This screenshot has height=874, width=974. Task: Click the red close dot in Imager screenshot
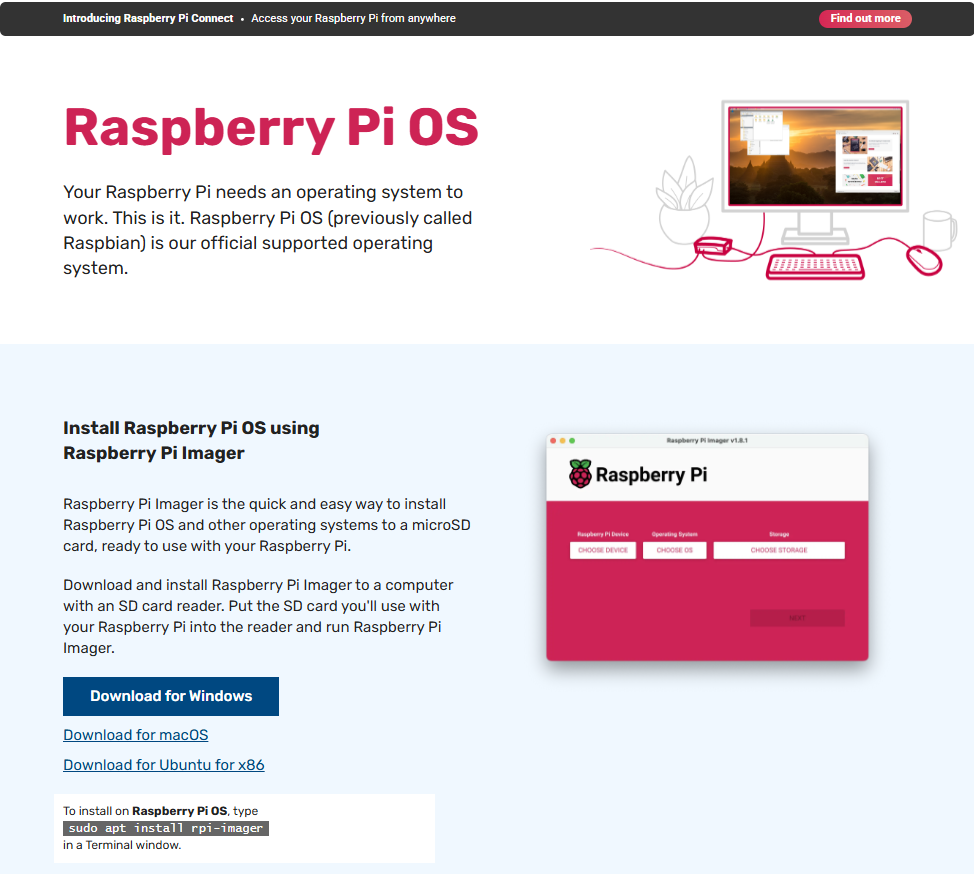pos(553,440)
